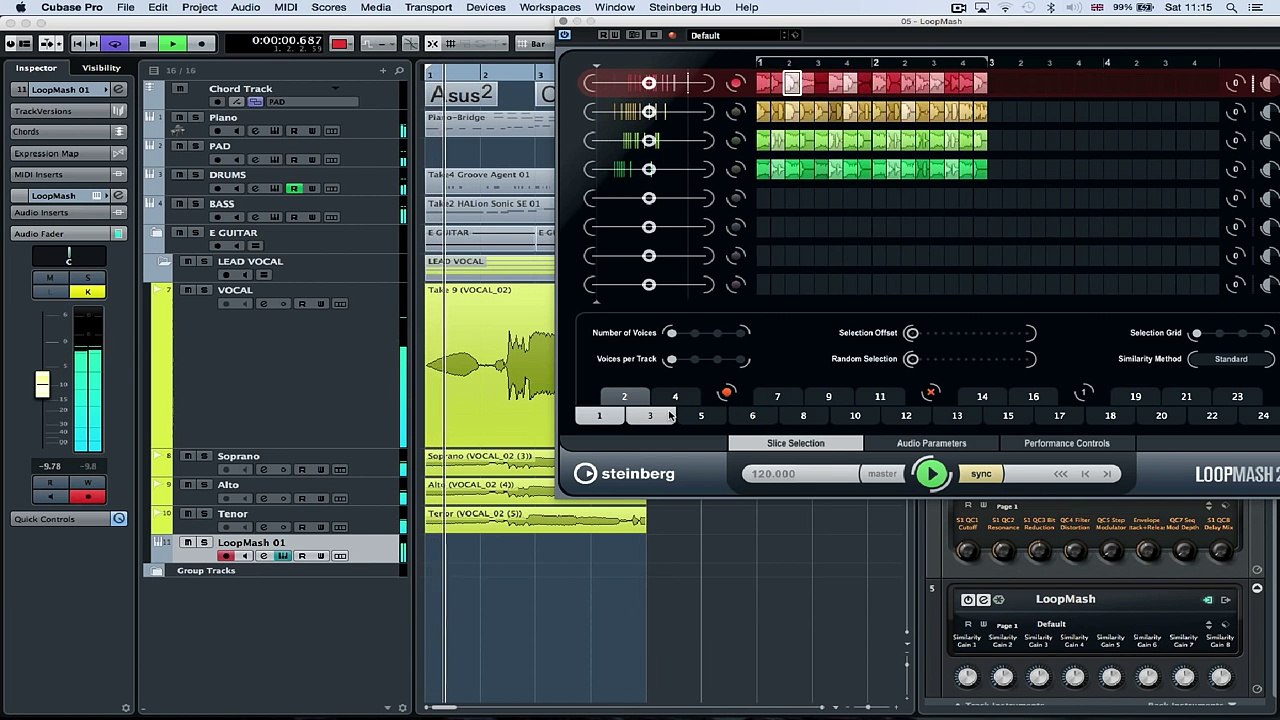Click the LoopMash master button

point(882,475)
